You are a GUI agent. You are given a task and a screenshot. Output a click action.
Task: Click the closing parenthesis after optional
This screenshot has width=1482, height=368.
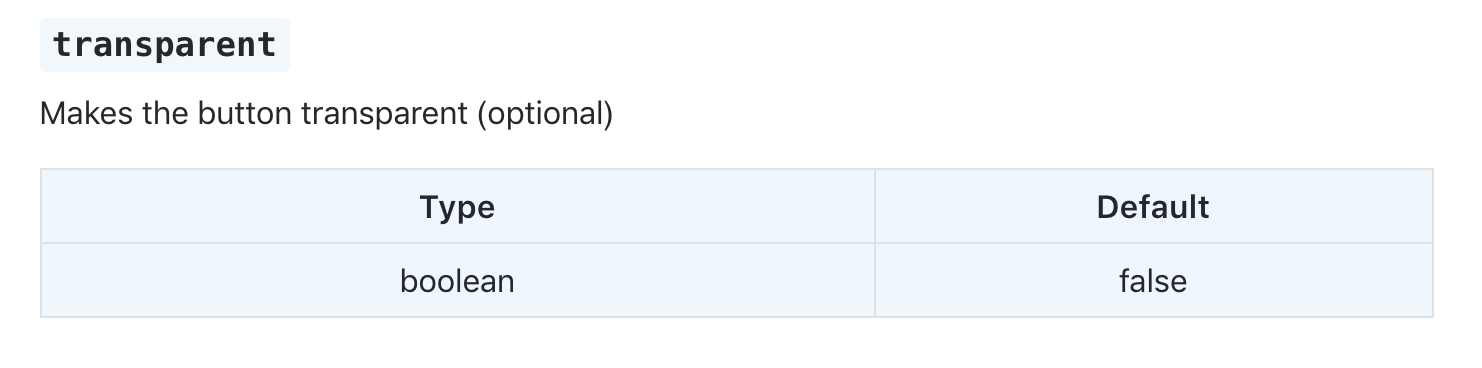coord(608,115)
